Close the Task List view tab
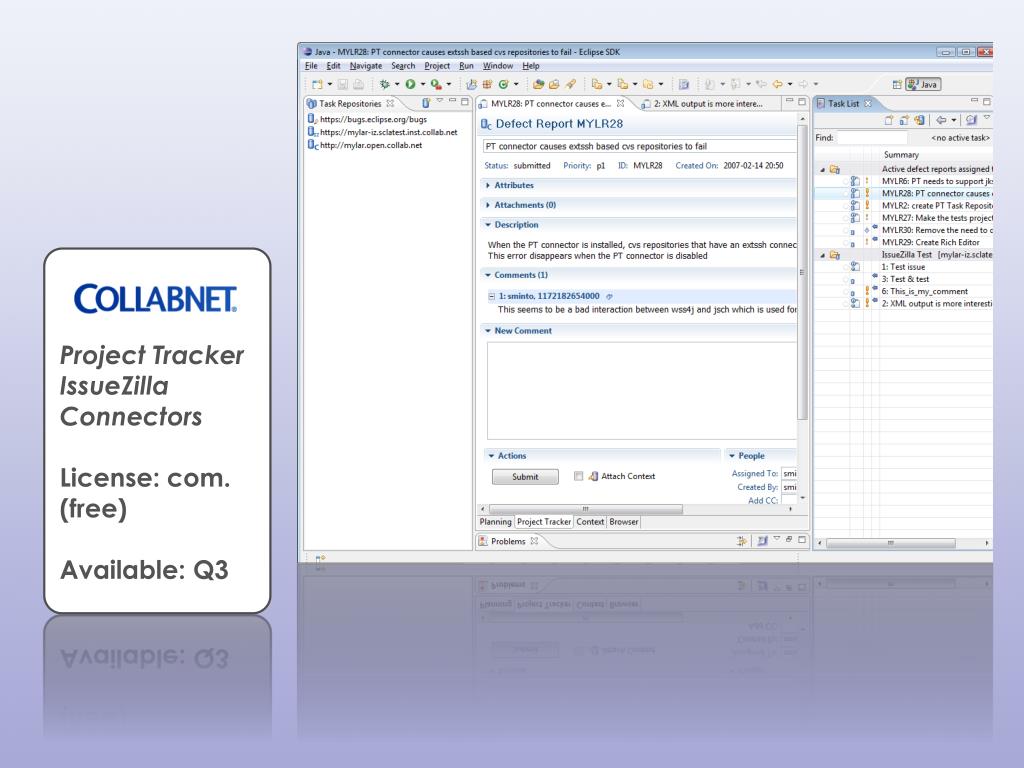 click(x=868, y=103)
